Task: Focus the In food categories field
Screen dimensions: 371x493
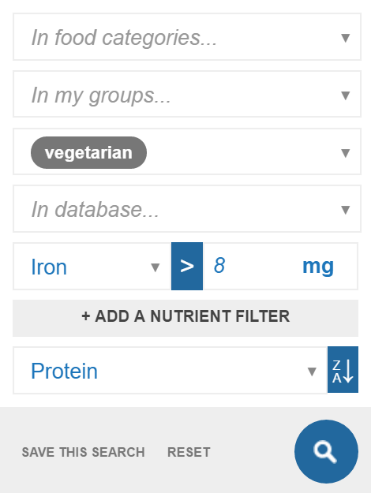Action: (x=187, y=37)
